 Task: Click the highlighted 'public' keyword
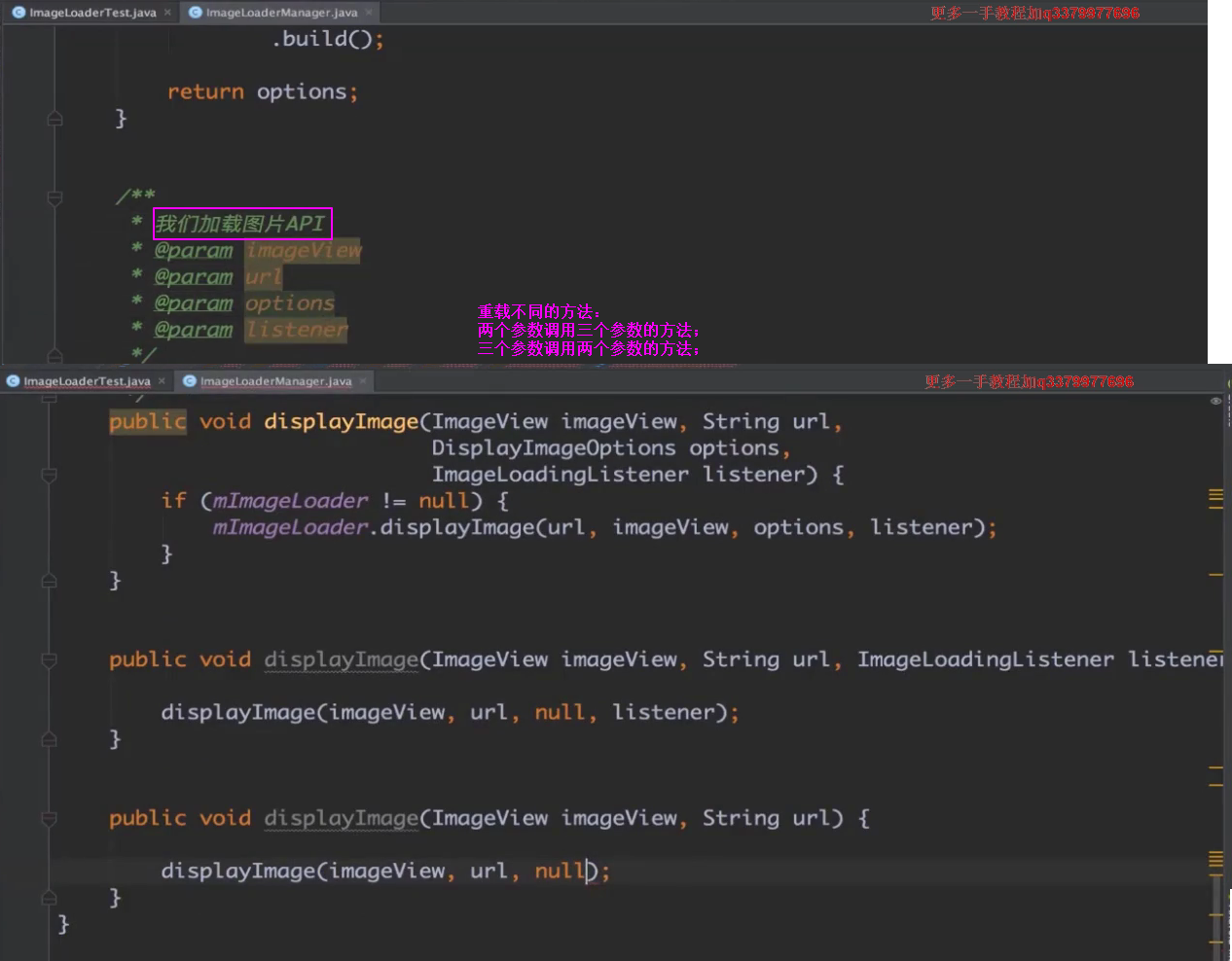pyautogui.click(x=147, y=421)
